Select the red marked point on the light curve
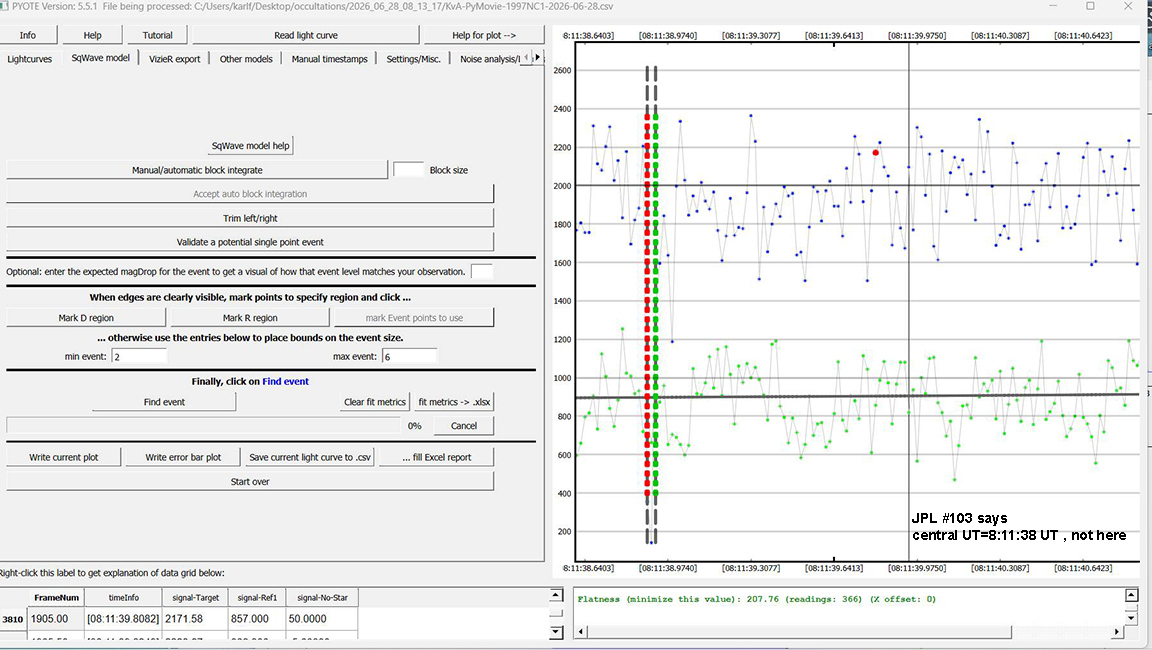The height and width of the screenshot is (650, 1152). [x=876, y=153]
